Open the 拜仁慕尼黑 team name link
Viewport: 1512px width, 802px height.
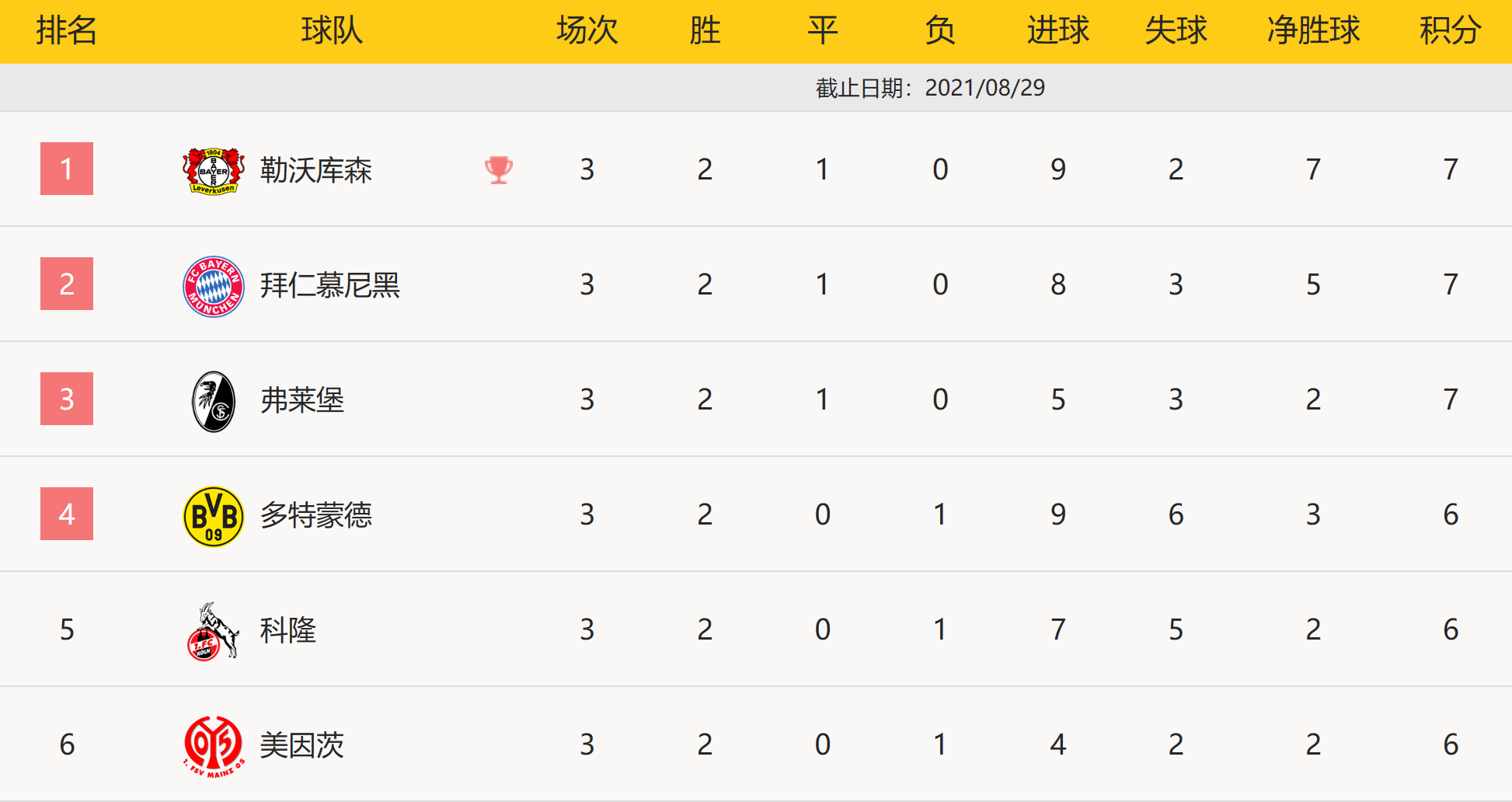click(330, 285)
